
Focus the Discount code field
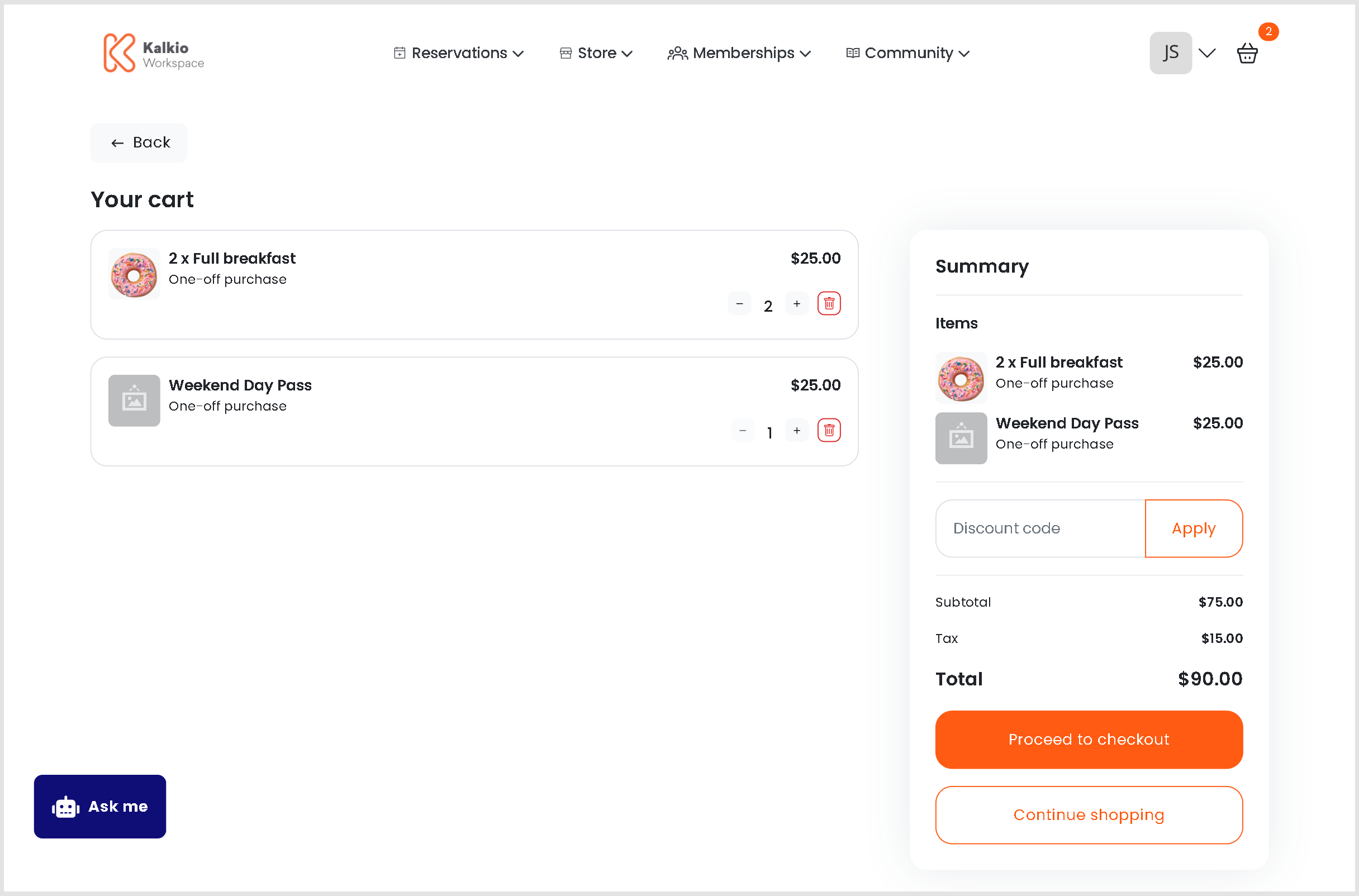click(x=1040, y=528)
